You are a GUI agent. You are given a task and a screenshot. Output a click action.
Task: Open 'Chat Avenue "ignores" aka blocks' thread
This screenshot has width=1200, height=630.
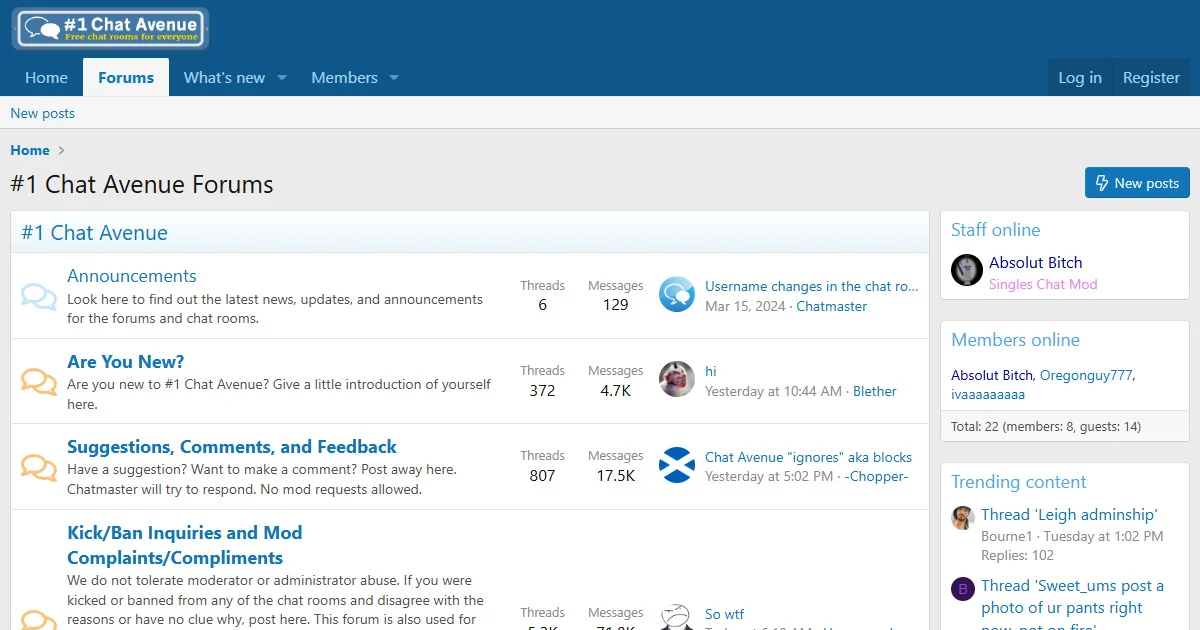point(808,457)
